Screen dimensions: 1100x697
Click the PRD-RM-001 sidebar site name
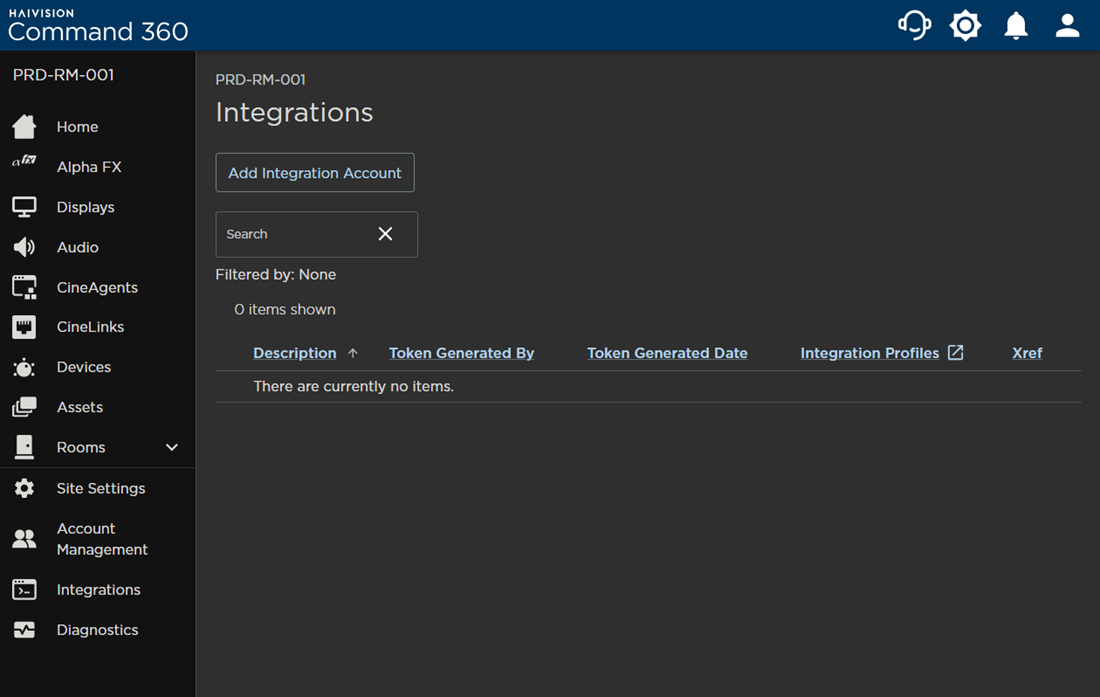(63, 75)
